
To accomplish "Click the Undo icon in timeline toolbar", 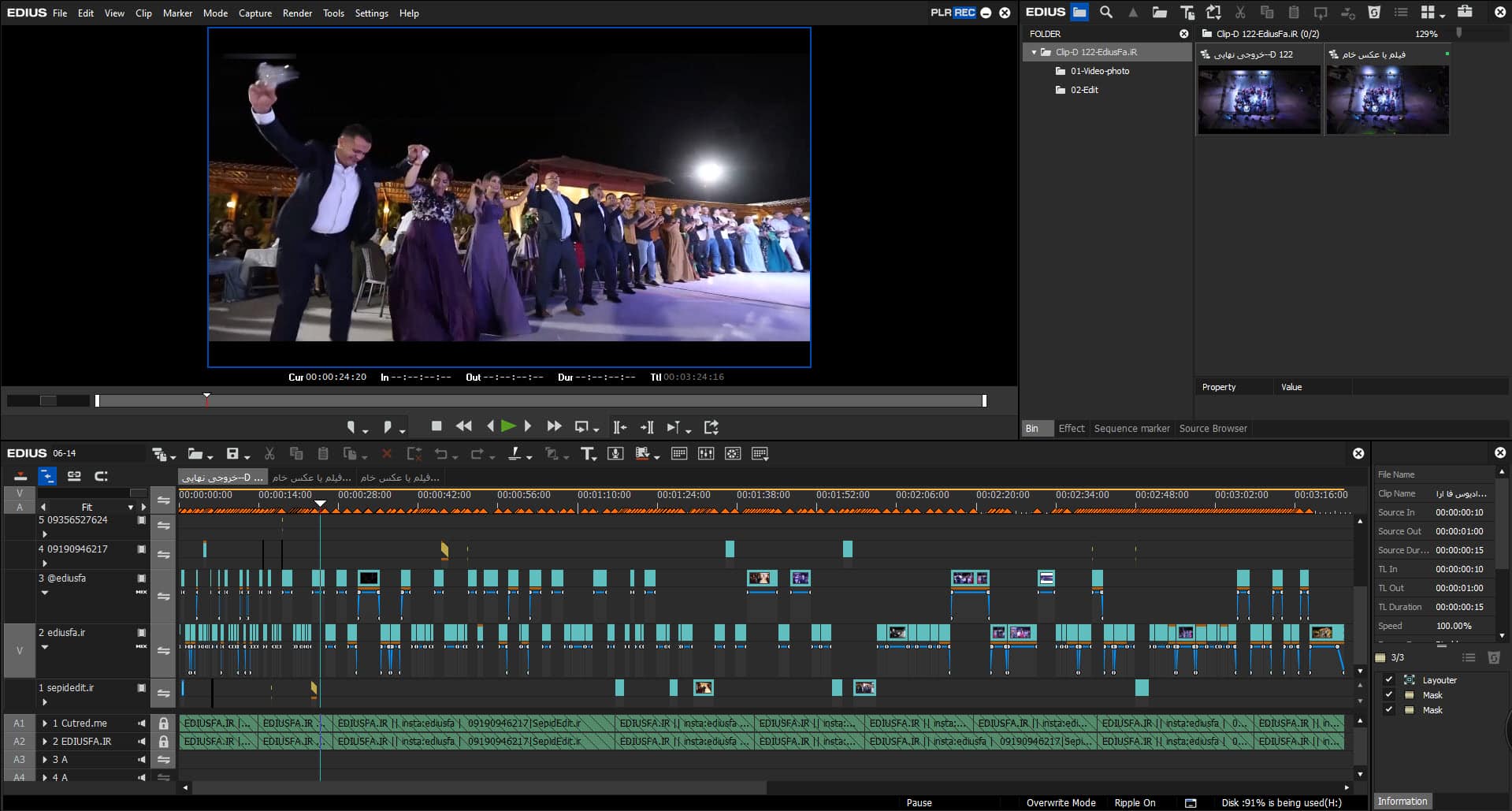I will 441,454.
